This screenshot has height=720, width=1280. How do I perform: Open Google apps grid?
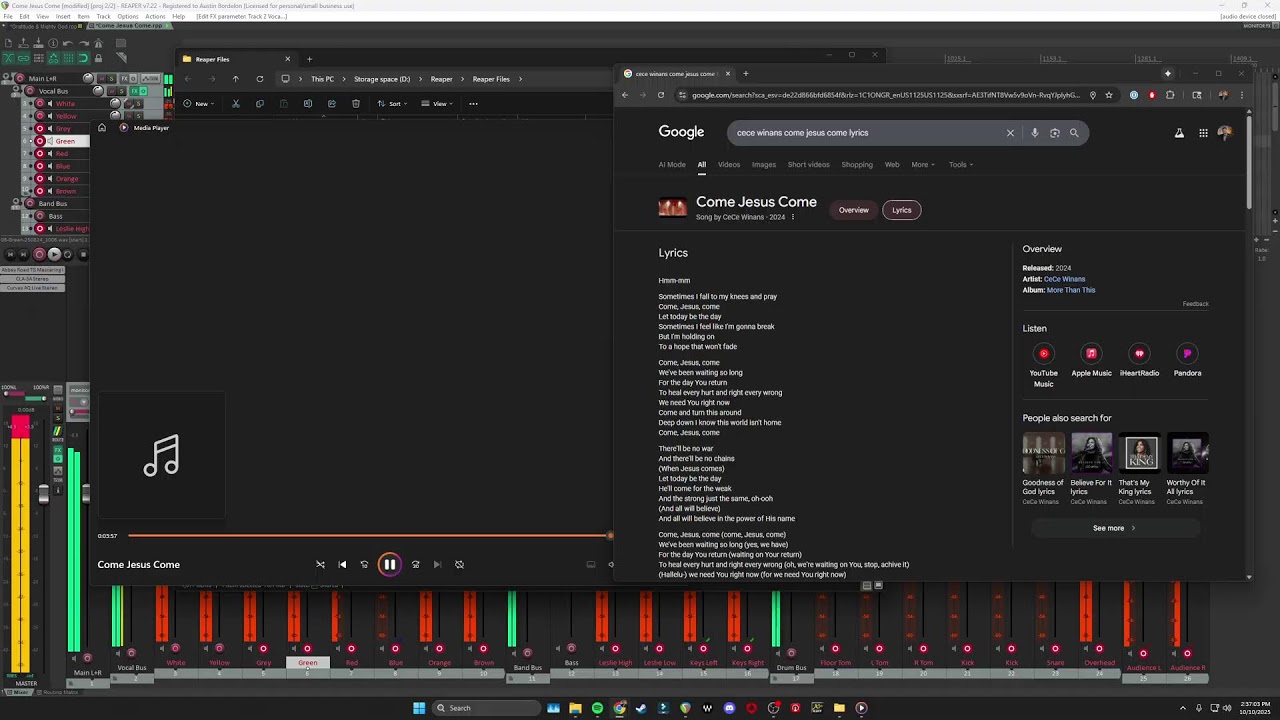pos(1203,132)
